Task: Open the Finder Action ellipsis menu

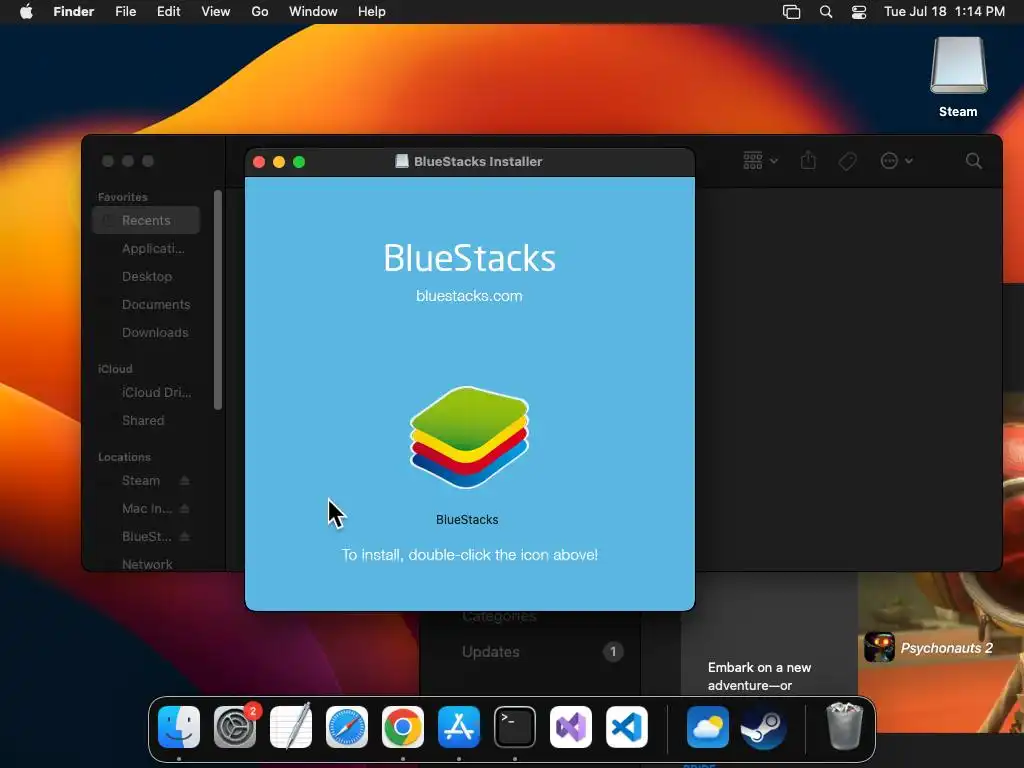Action: tap(896, 161)
